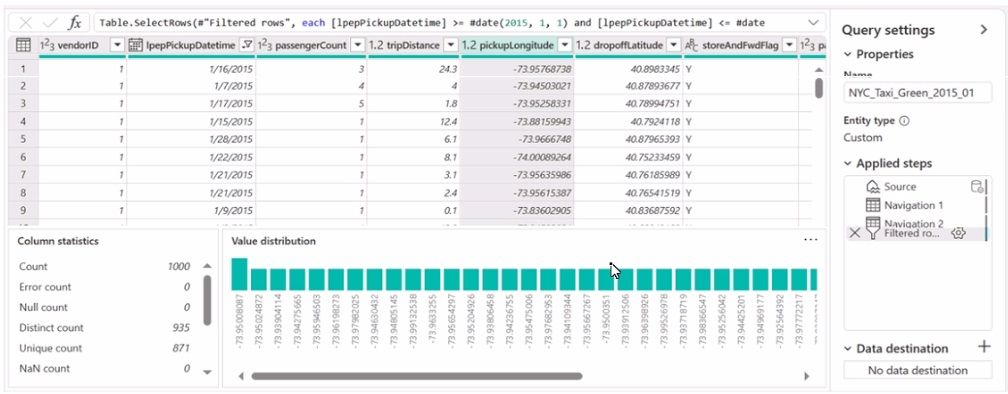Click row number 5 header
This screenshot has width=1008, height=394.
[x=23, y=139]
